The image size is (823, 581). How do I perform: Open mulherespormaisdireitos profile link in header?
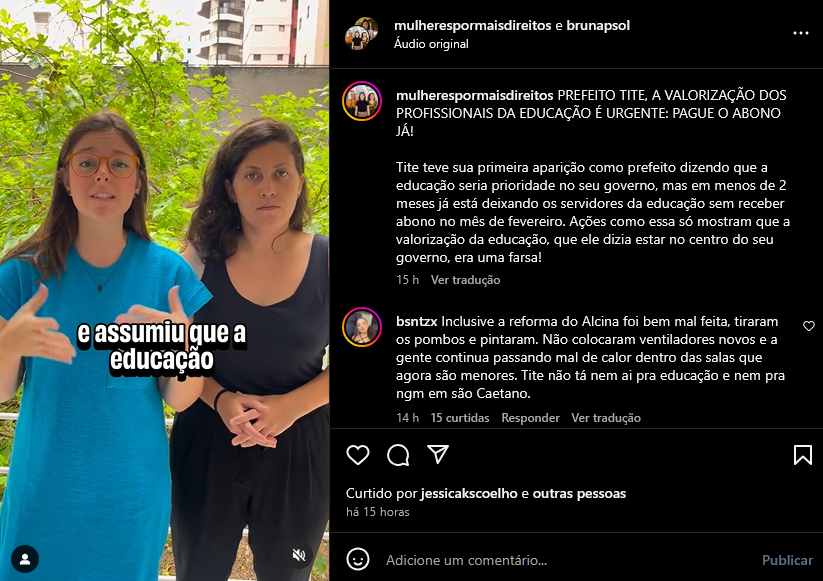pos(472,25)
